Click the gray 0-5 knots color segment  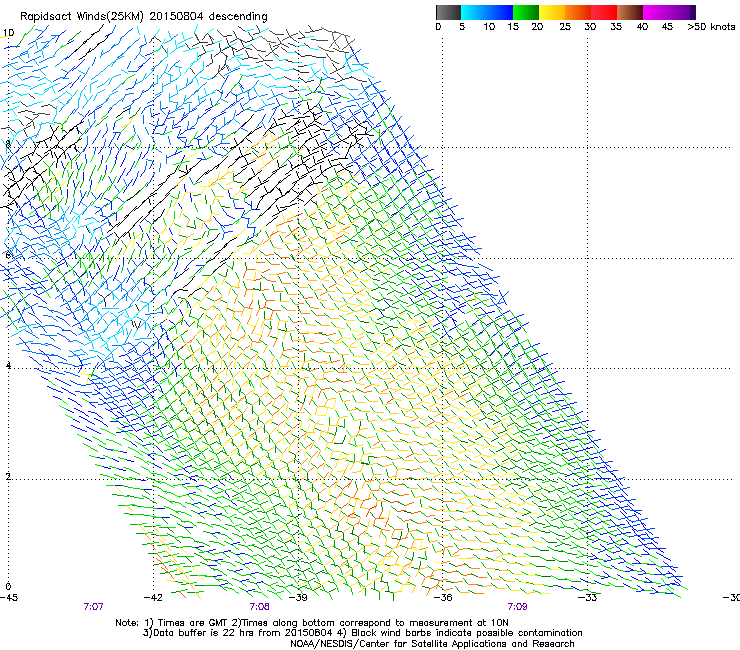point(448,12)
